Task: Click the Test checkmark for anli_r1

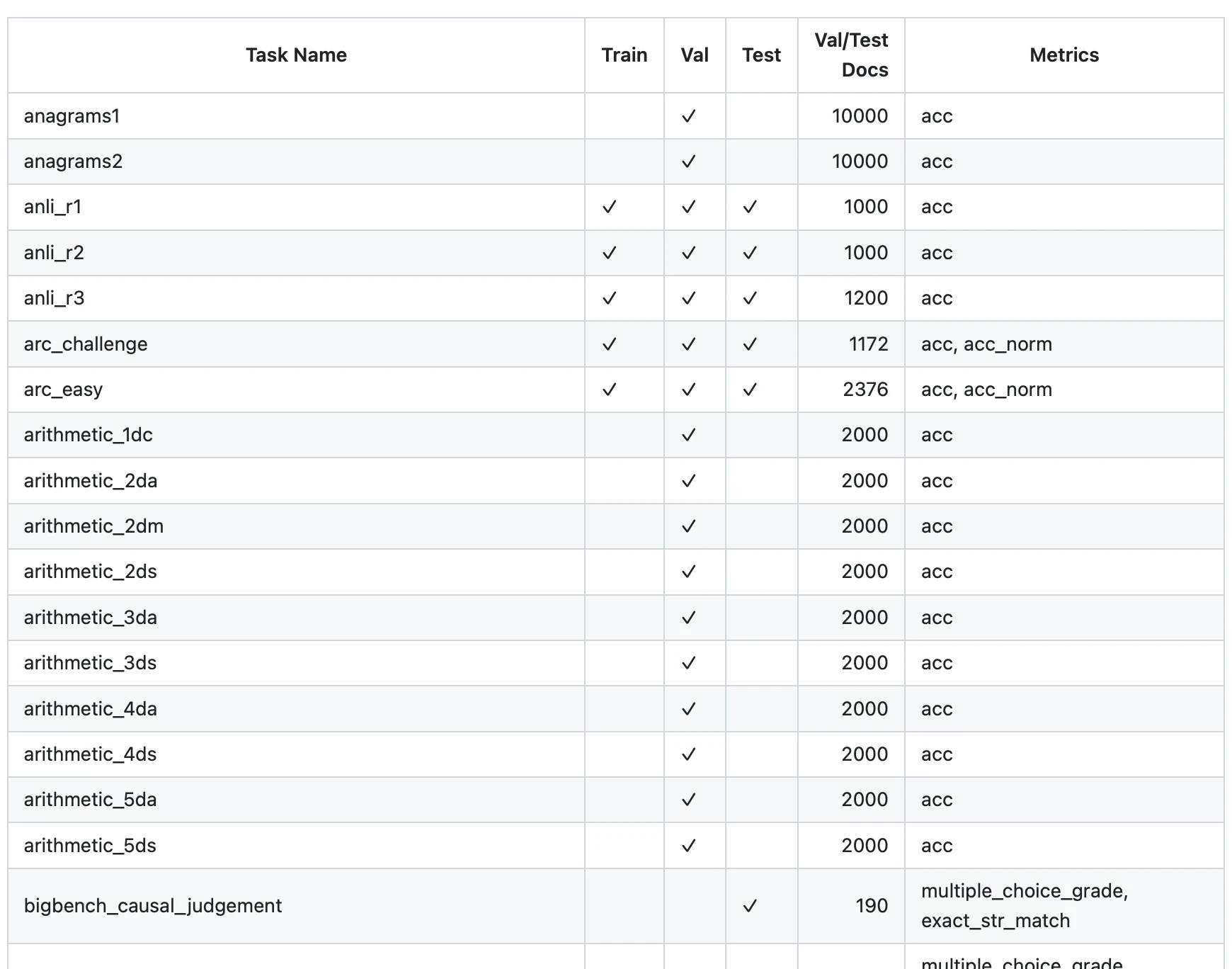Action: (750, 207)
